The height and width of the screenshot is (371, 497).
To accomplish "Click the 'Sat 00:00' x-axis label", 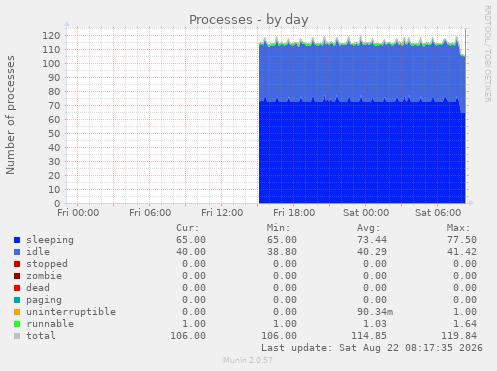I will (x=366, y=213).
